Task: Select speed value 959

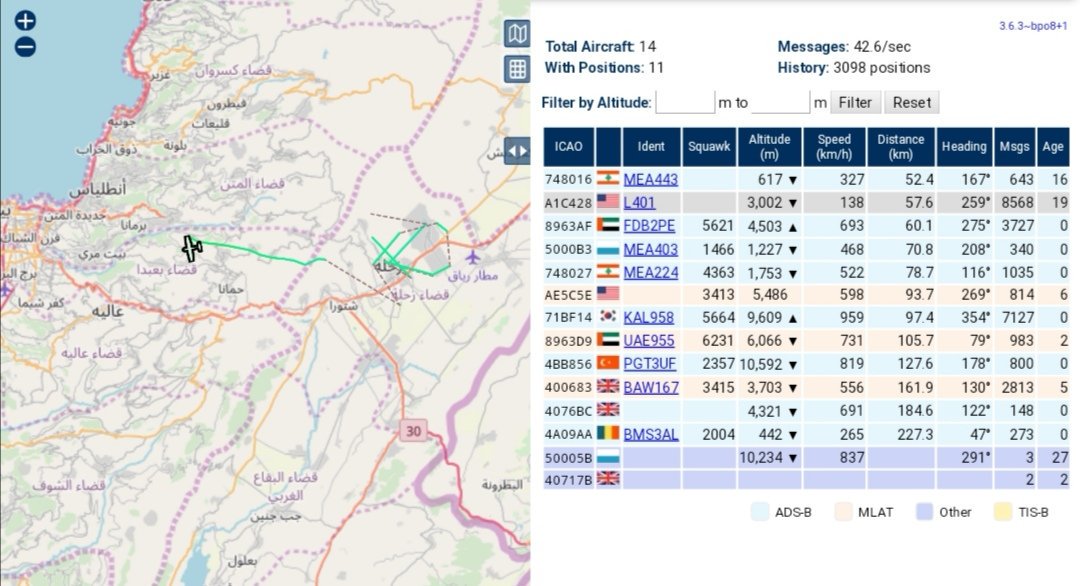Action: pyautogui.click(x=851, y=317)
